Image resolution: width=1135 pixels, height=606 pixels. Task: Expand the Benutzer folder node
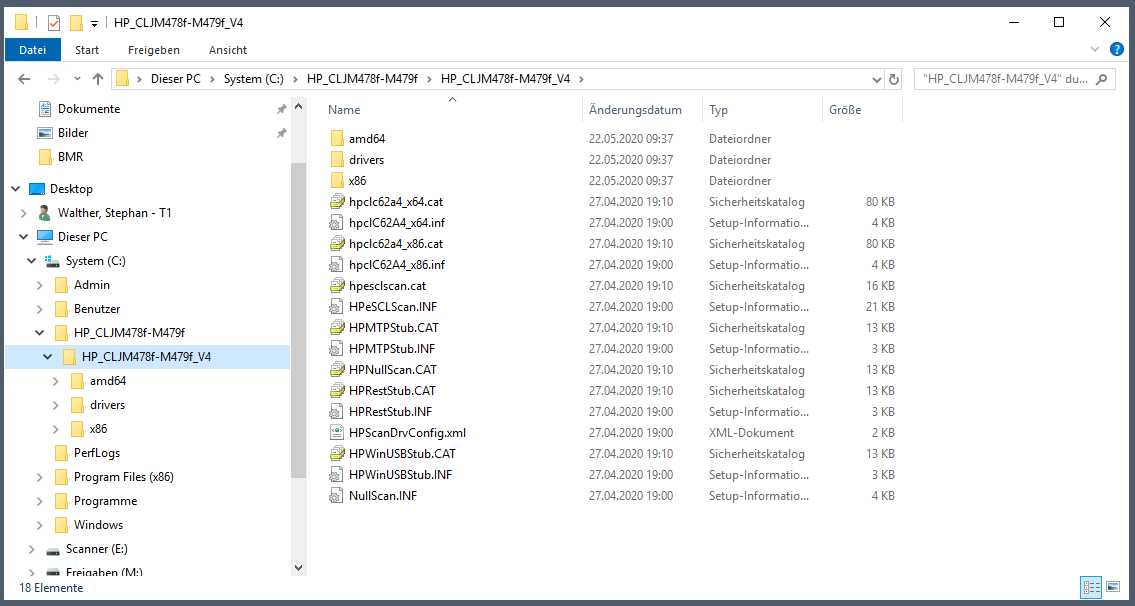[40, 309]
